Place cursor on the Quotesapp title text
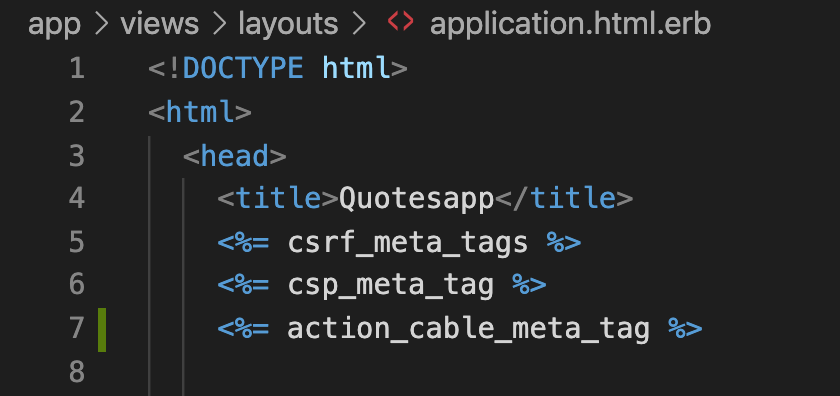This screenshot has height=396, width=840. [x=416, y=200]
